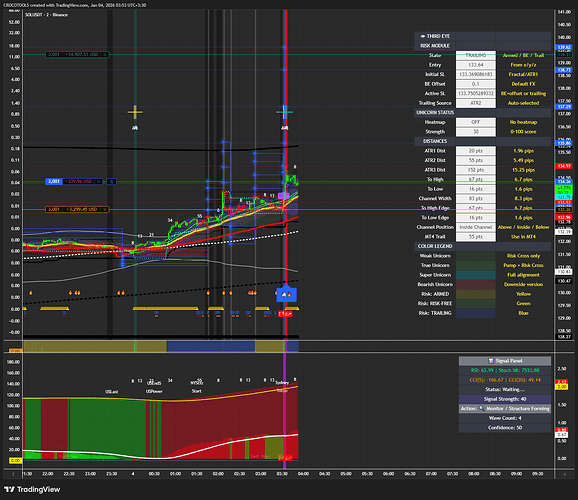The width and height of the screenshot is (578, 500).
Task: Click the magnifier icon in Action row
Action: point(481,409)
